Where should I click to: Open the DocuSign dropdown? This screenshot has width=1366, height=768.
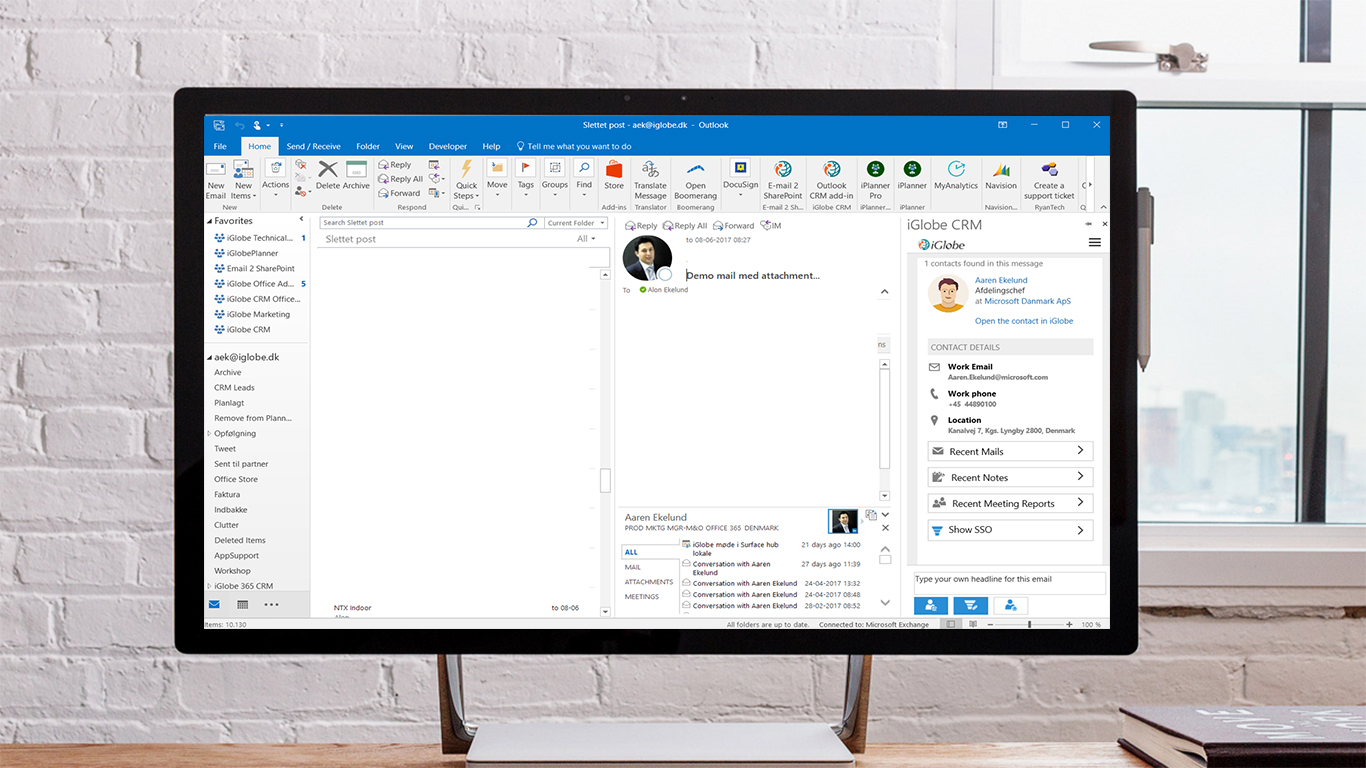[740, 178]
